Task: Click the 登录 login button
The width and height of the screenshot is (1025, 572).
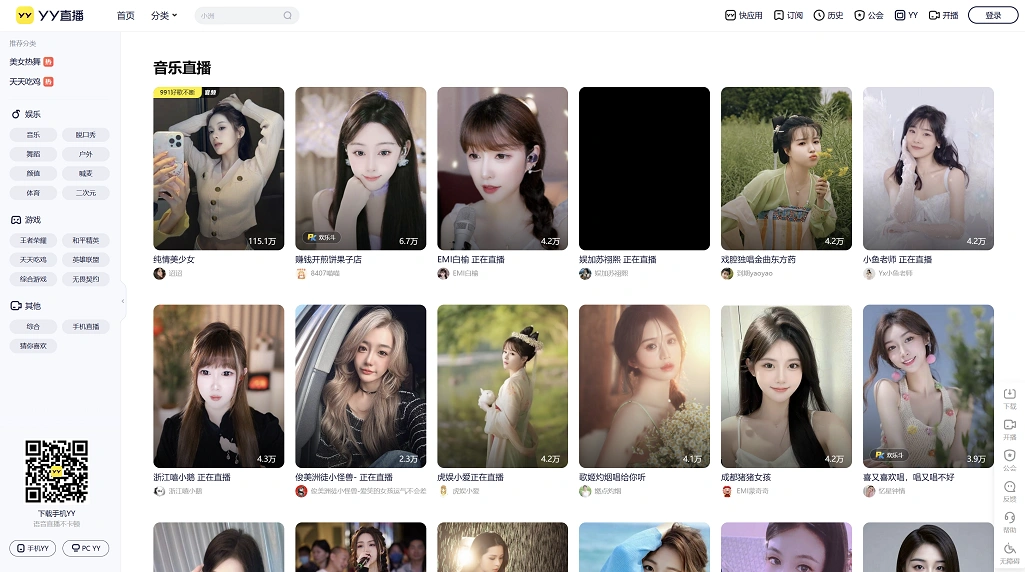Action: (x=992, y=15)
